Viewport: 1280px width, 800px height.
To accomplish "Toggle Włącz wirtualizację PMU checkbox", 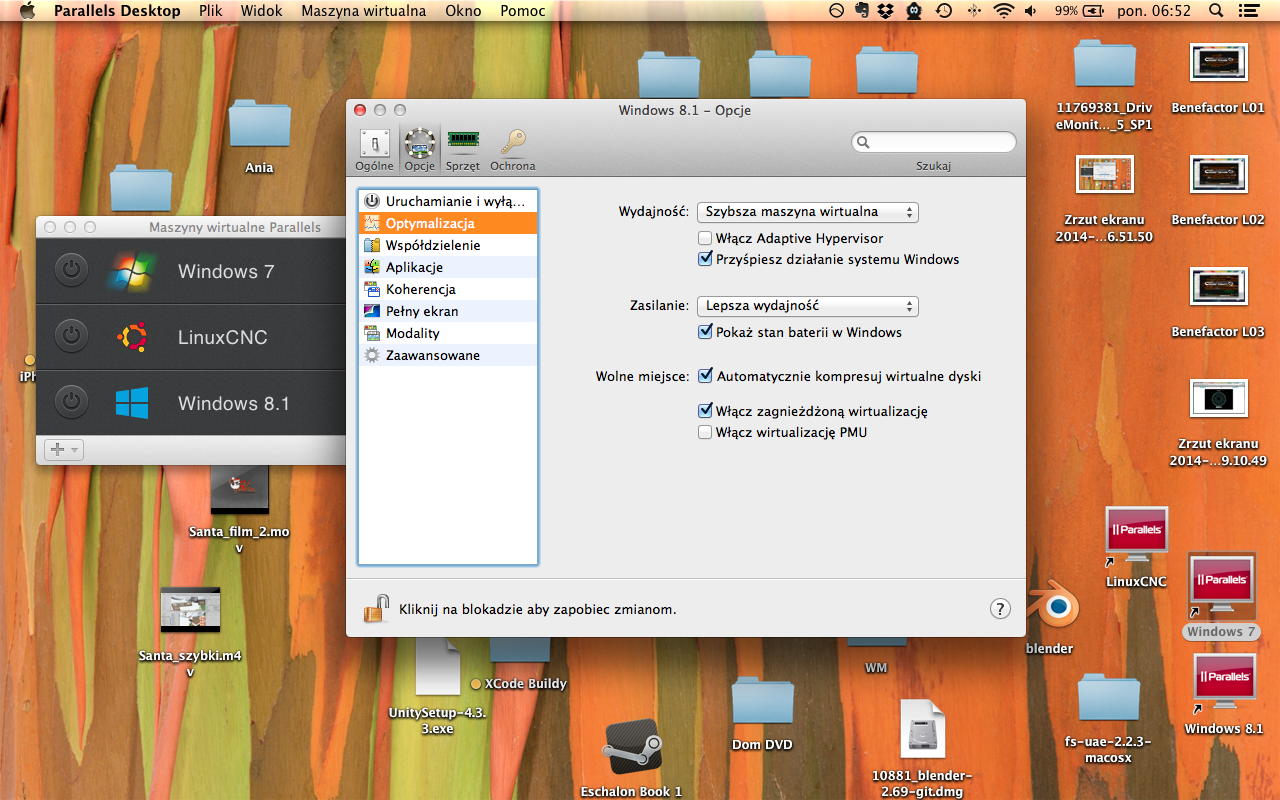I will pos(705,432).
